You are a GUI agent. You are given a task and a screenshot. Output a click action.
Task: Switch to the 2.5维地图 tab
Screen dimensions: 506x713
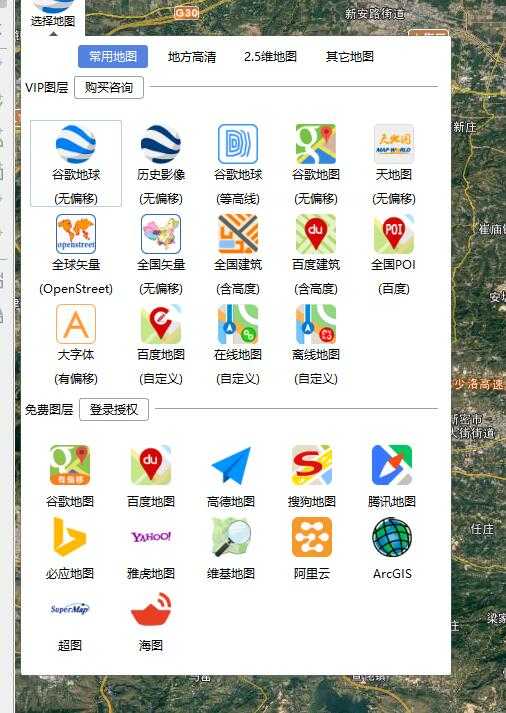pyautogui.click(x=271, y=57)
